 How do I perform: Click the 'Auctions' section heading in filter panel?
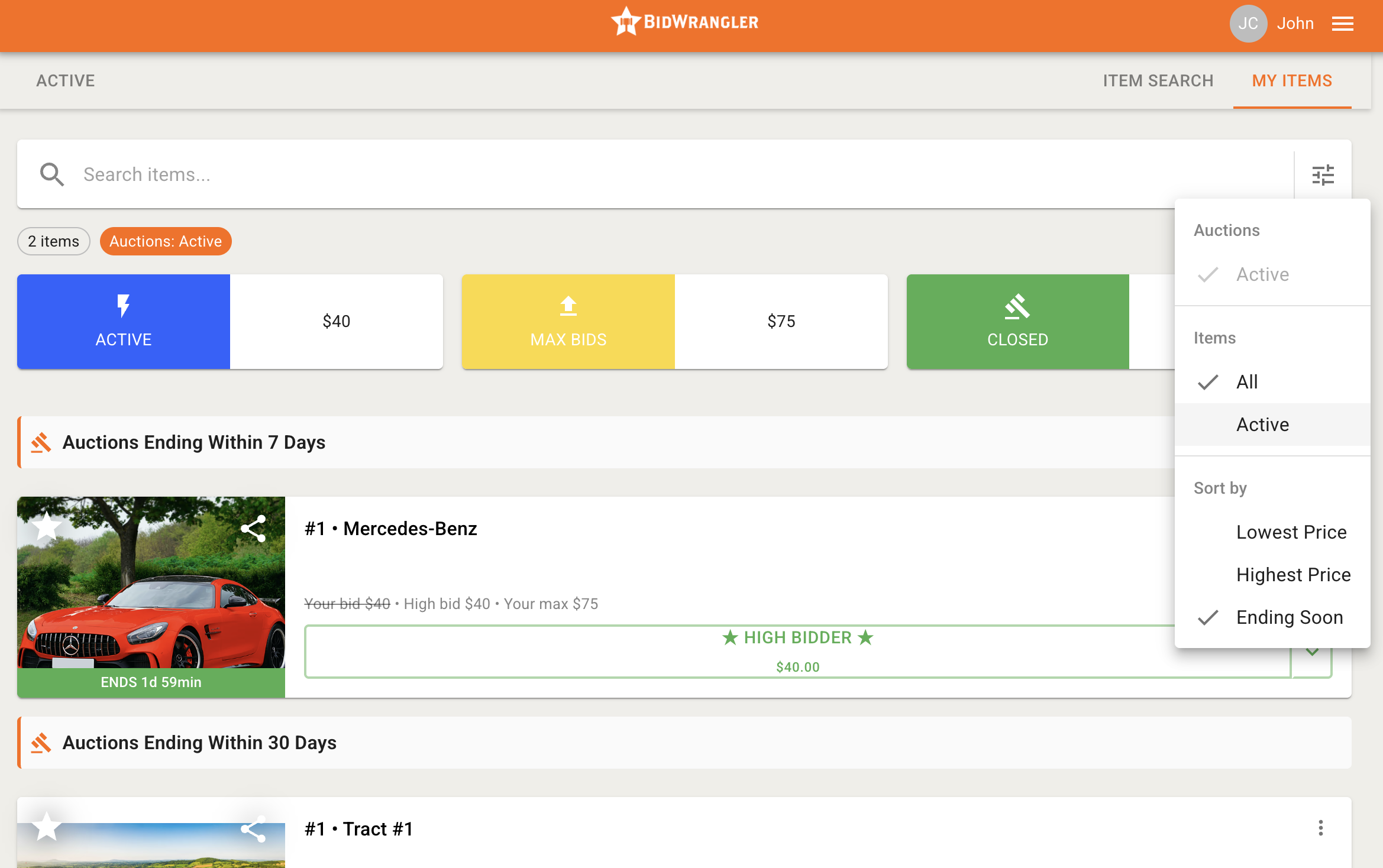(x=1227, y=230)
